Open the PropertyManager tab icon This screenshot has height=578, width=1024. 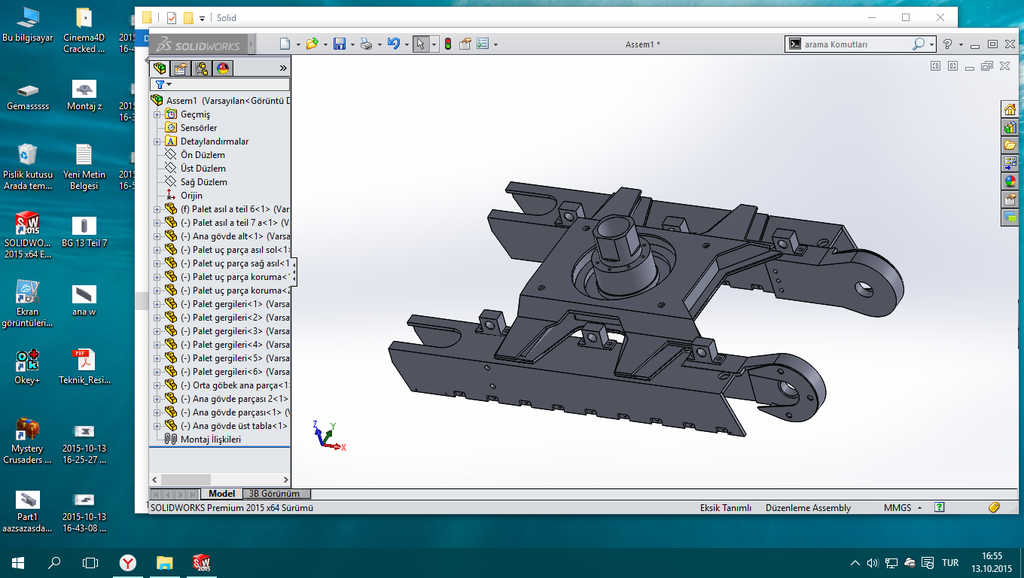[180, 68]
